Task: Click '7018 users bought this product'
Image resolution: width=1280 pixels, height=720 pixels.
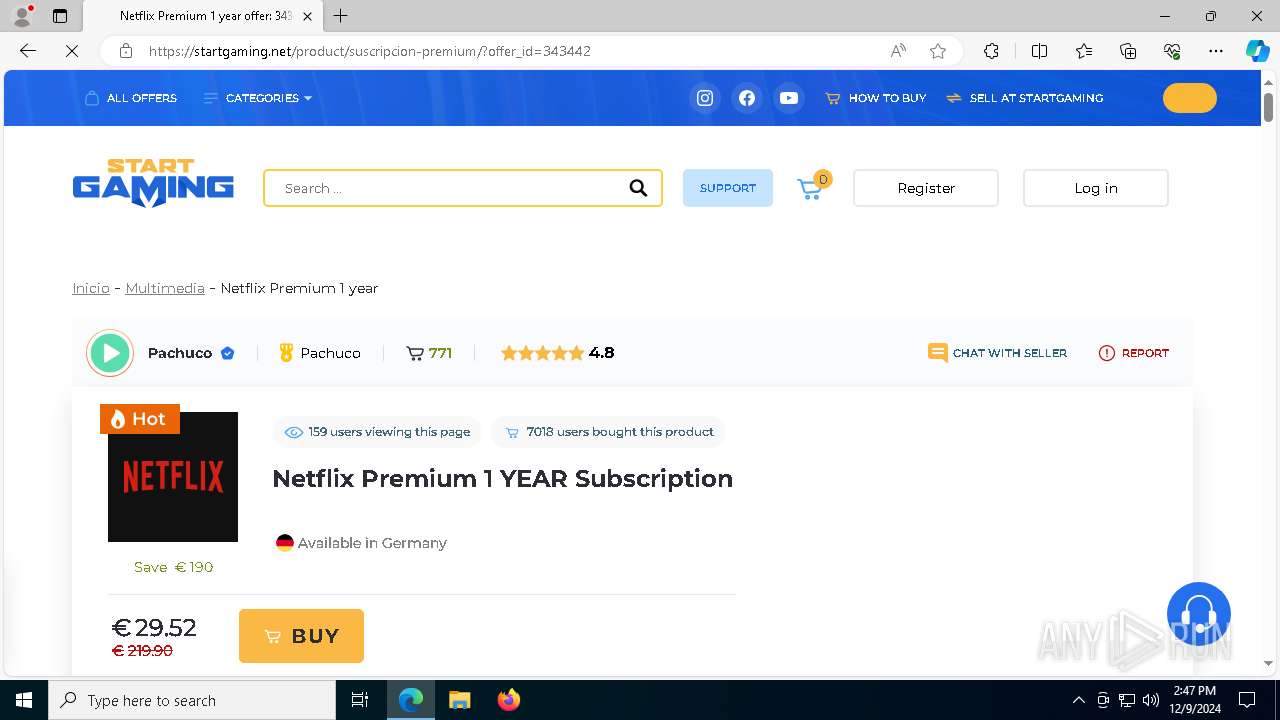Action: point(610,432)
